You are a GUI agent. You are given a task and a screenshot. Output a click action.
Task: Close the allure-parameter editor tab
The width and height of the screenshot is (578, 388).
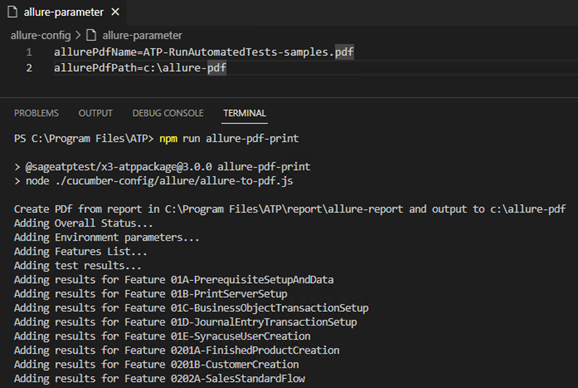tap(115, 12)
